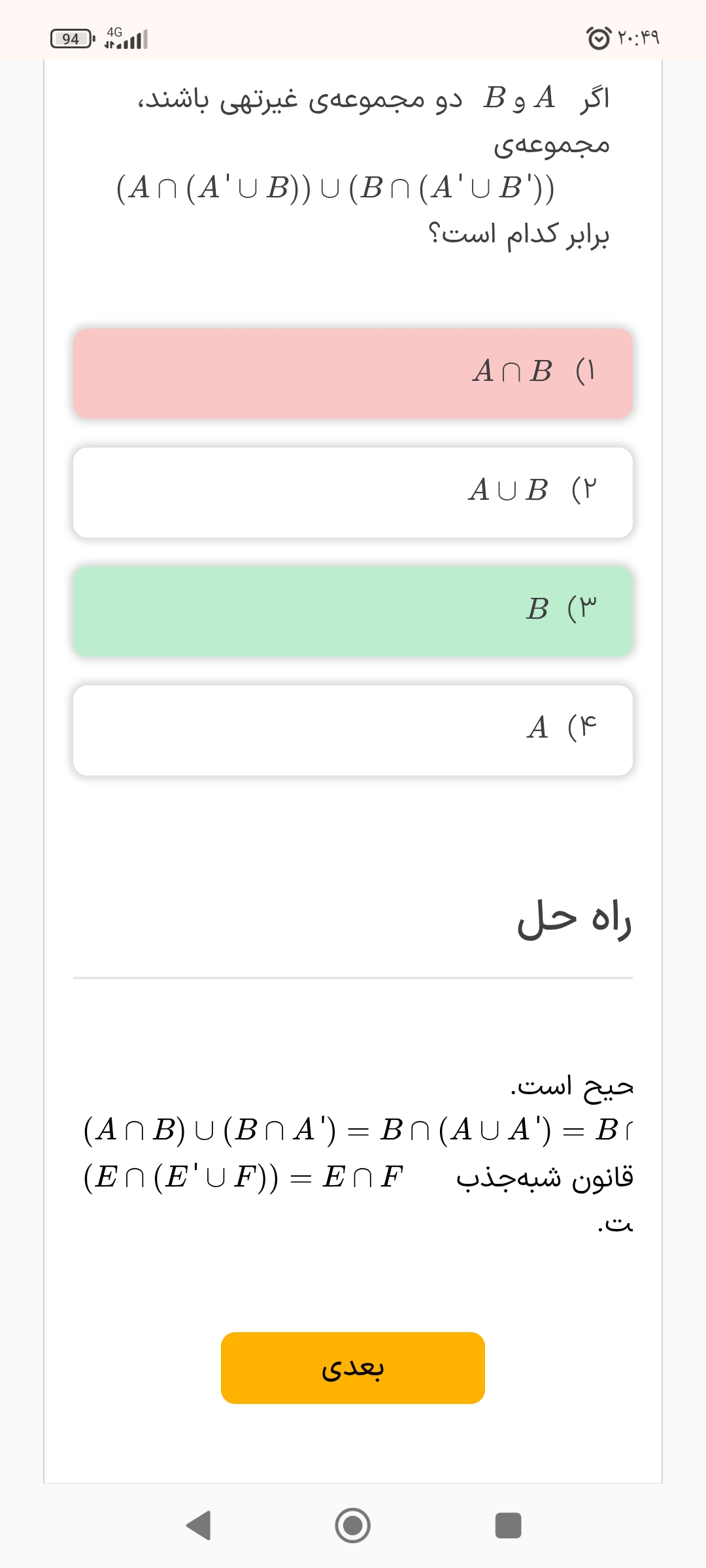
Task: Tap the alarm clock status icon
Action: point(598,38)
